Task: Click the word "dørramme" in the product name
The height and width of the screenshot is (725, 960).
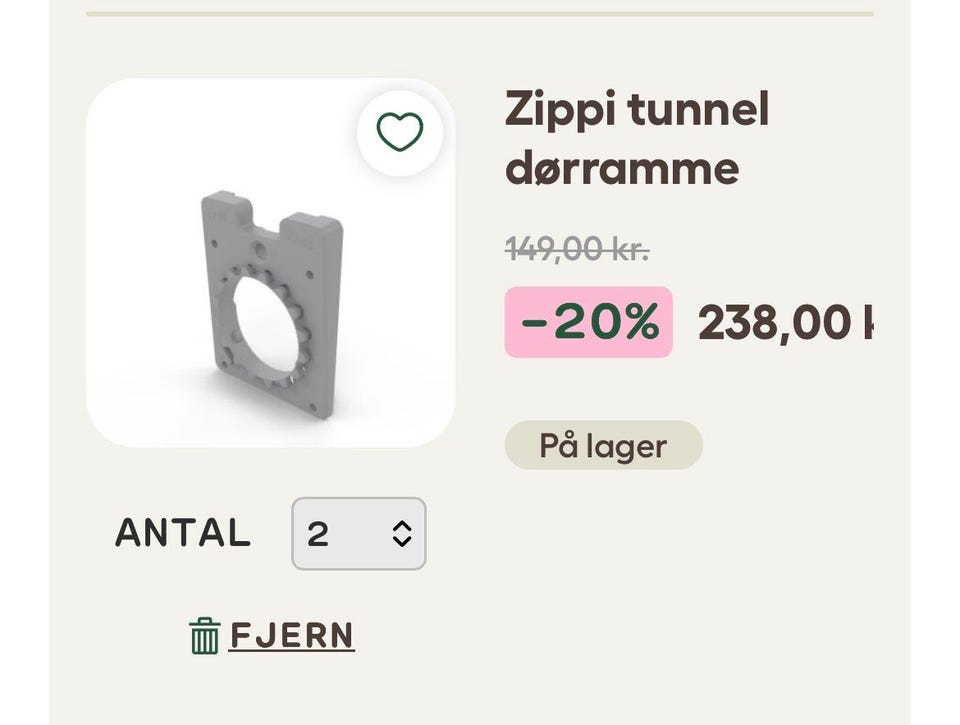Action: coord(621,168)
